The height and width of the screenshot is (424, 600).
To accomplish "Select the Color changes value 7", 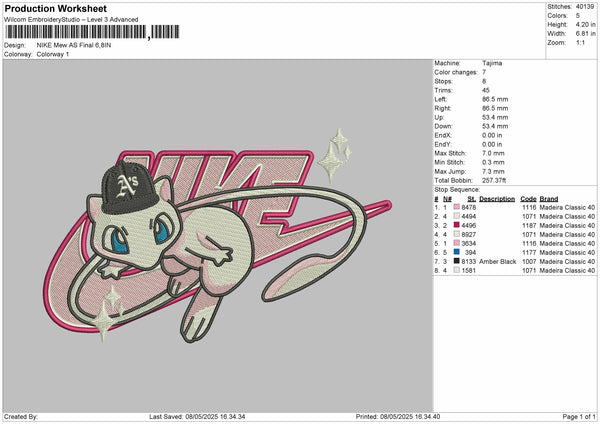I will 484,72.
